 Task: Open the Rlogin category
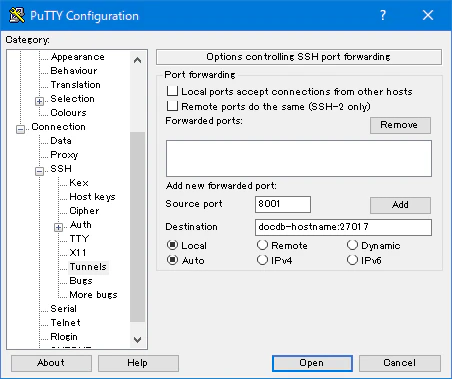click(x=64, y=337)
